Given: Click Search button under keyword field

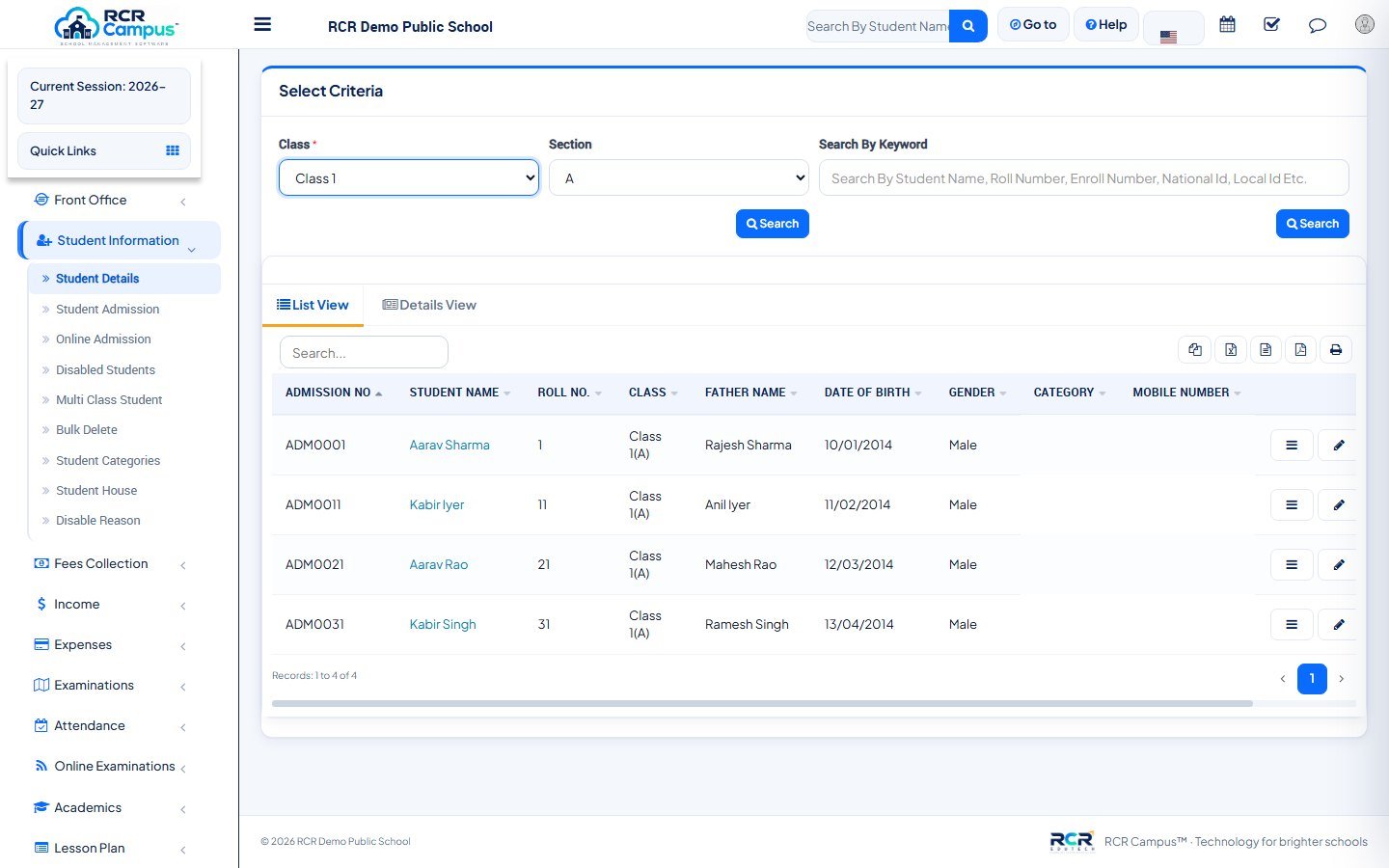Looking at the screenshot, I should 1313,224.
